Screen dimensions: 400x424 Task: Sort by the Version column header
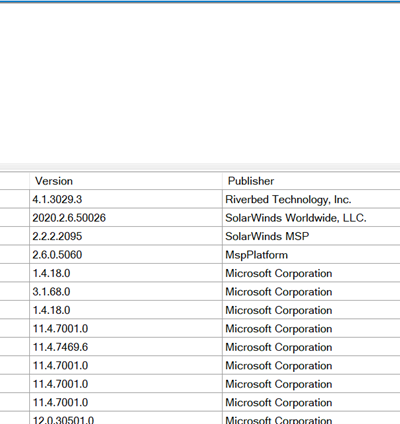pos(126,181)
